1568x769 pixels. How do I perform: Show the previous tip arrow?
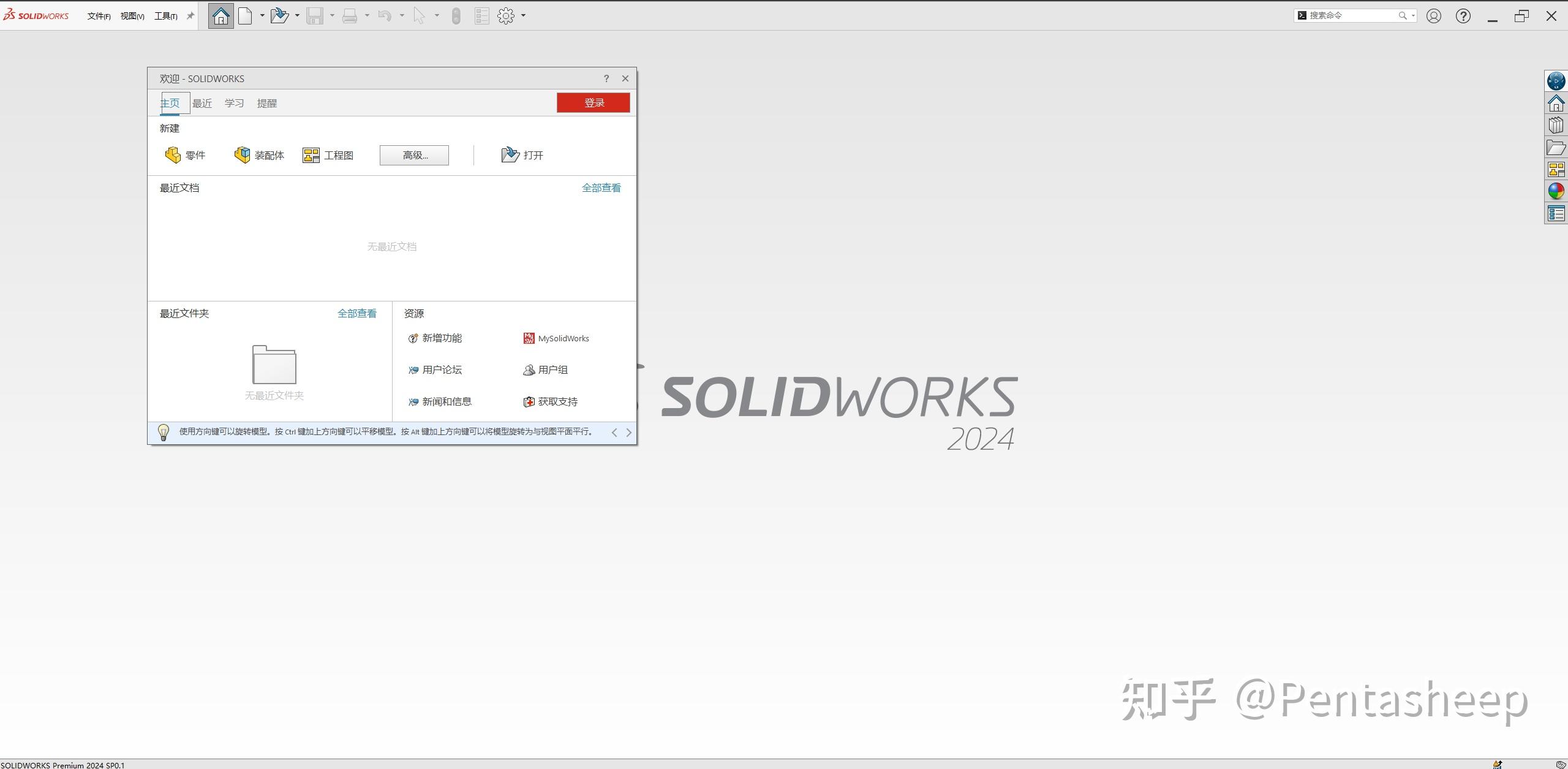pyautogui.click(x=614, y=433)
